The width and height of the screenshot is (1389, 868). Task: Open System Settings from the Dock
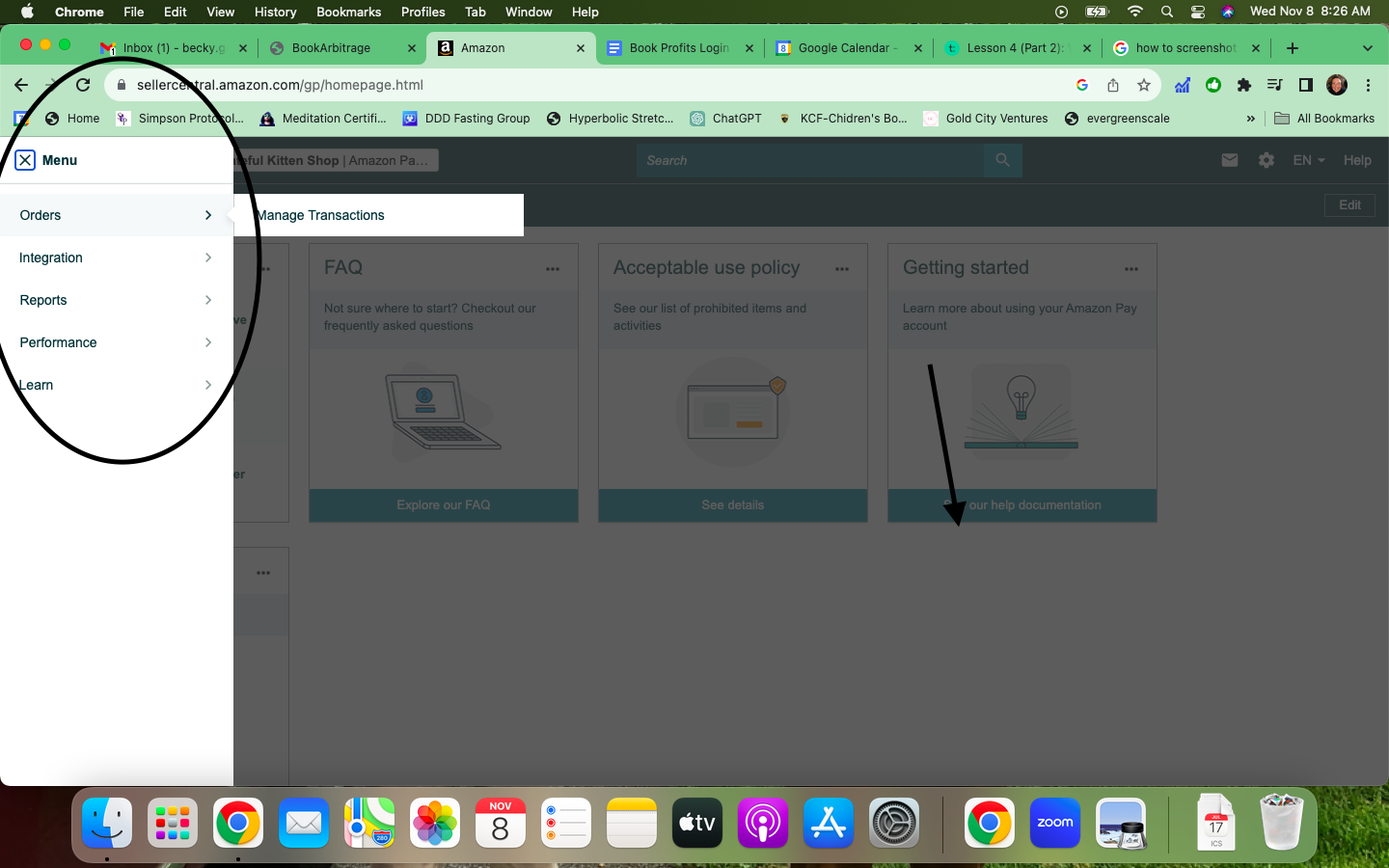tap(894, 823)
